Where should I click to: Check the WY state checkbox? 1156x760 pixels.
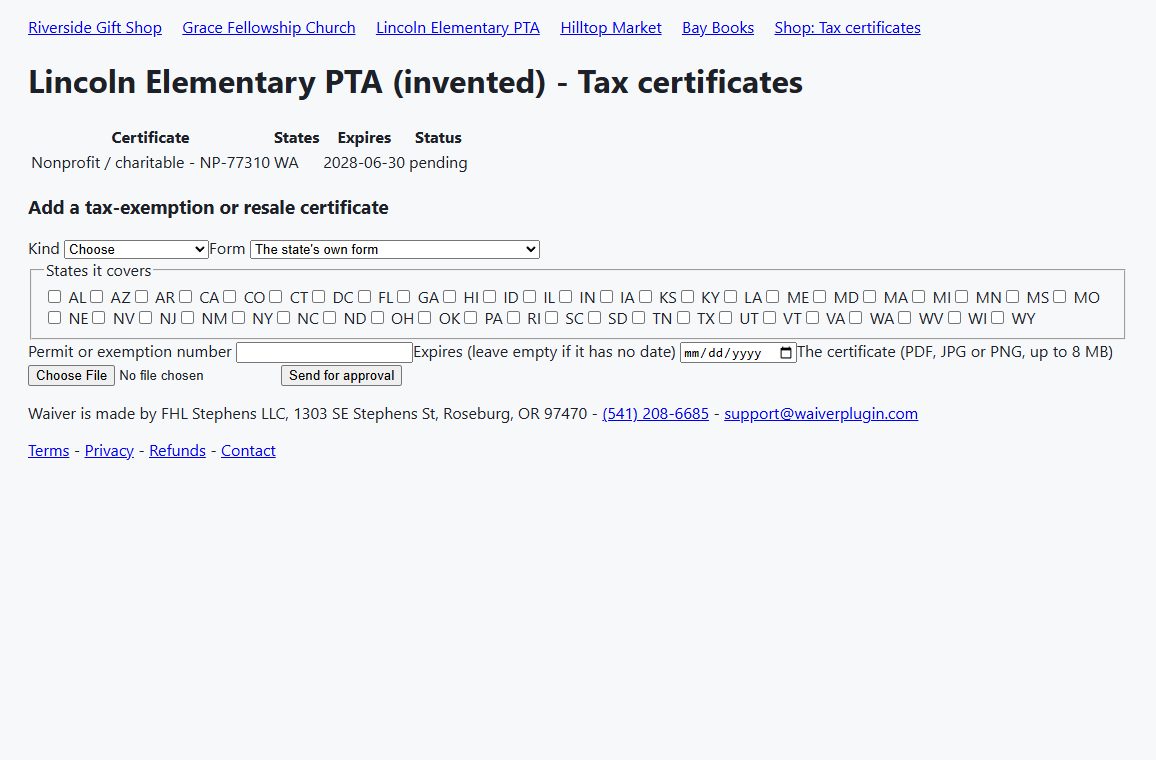(997, 318)
